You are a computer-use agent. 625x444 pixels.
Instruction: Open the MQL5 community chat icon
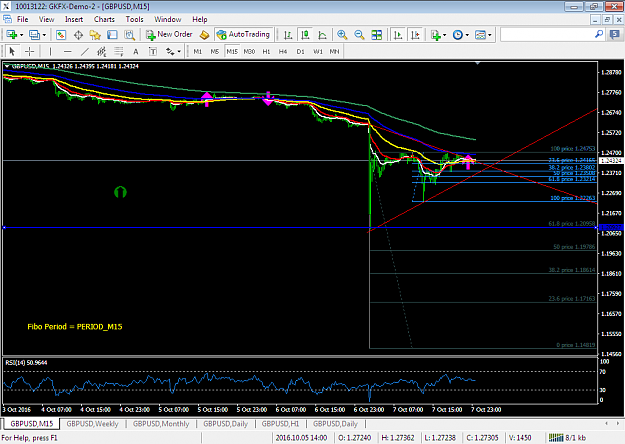[615, 35]
